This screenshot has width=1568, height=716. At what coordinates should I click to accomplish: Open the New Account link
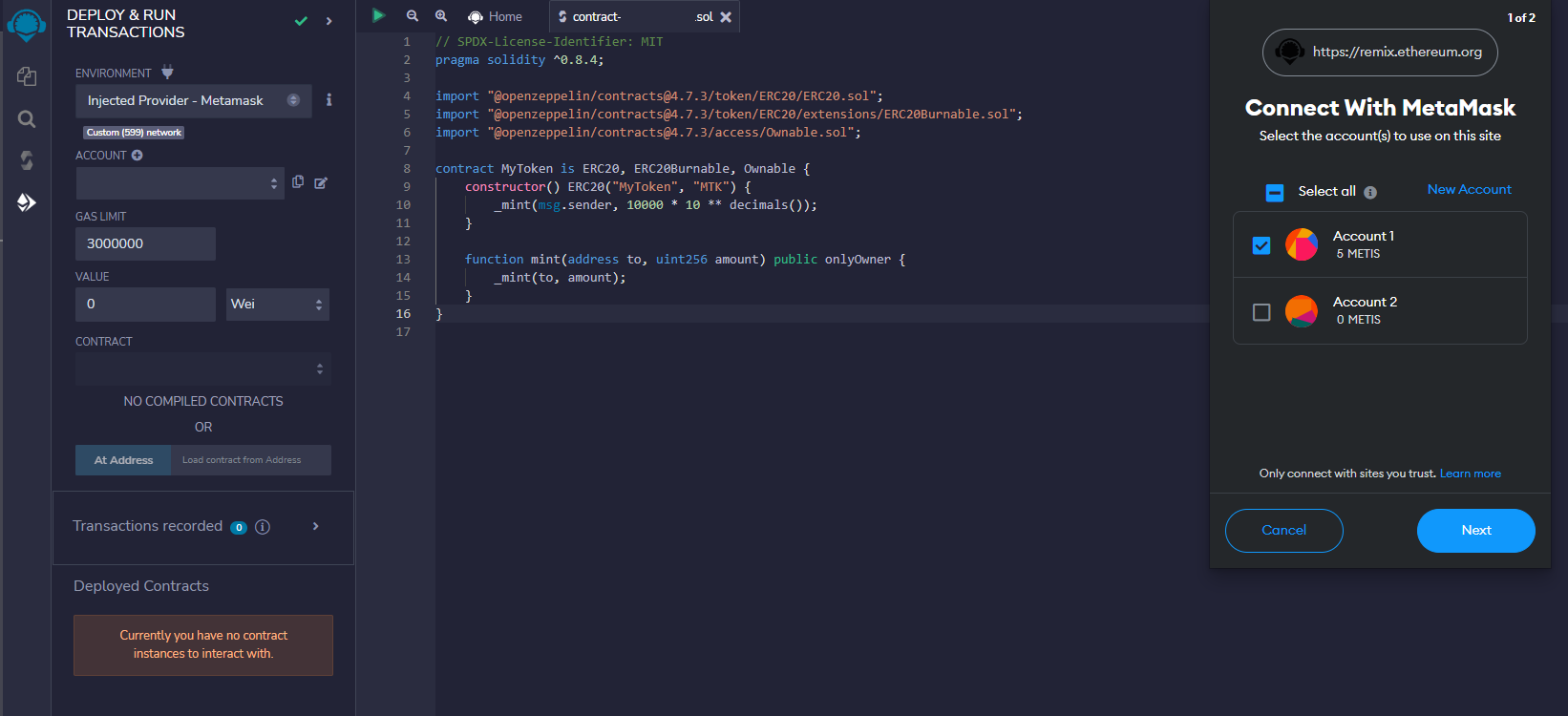[1469, 190]
